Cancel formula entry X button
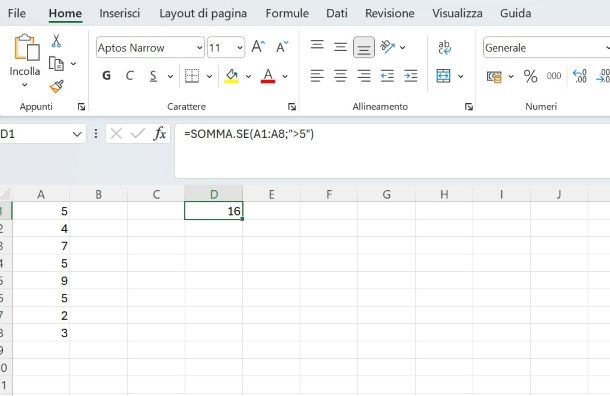610x396 pixels. pos(116,134)
